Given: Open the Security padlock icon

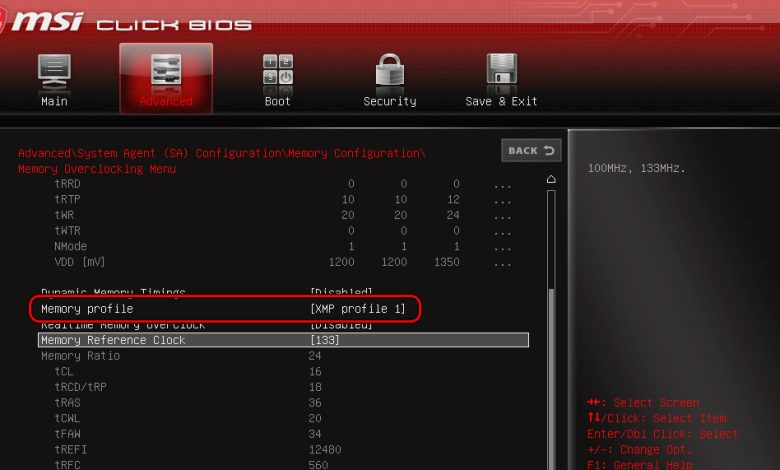Looking at the screenshot, I should 390,70.
